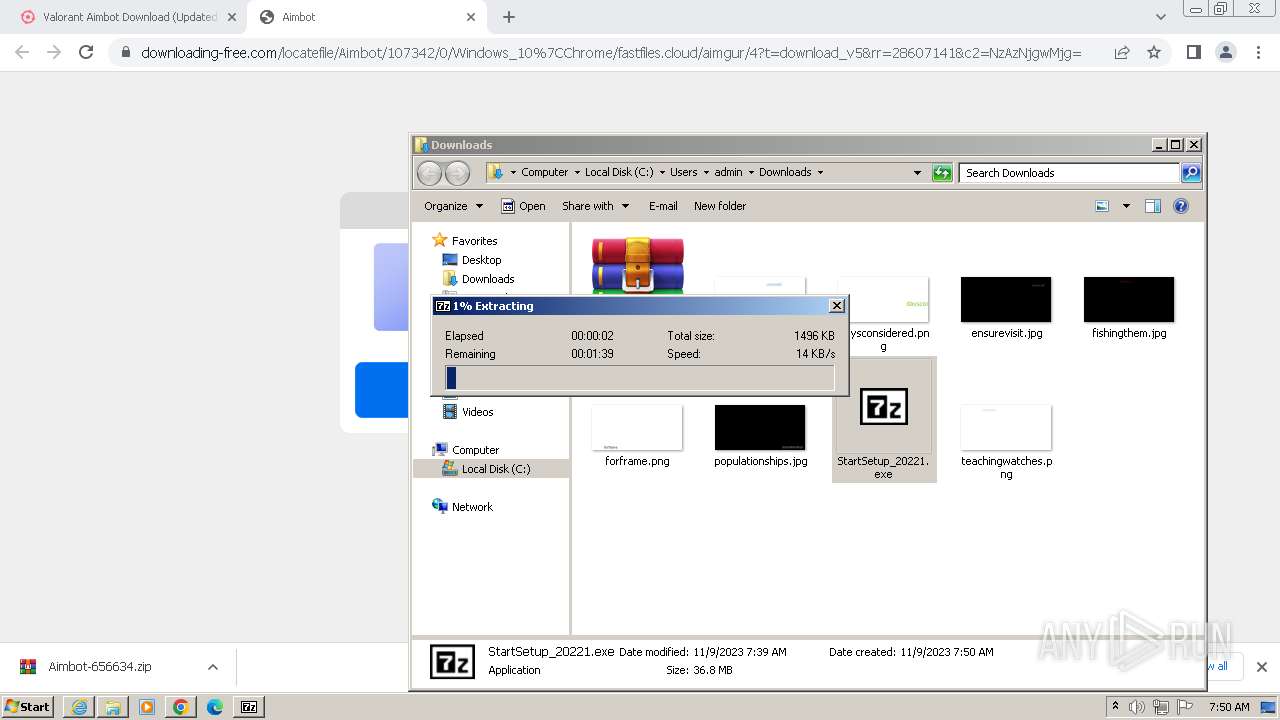This screenshot has height=720, width=1280.
Task: Select fishingthem.jpg thumbnail
Action: [x=1129, y=299]
